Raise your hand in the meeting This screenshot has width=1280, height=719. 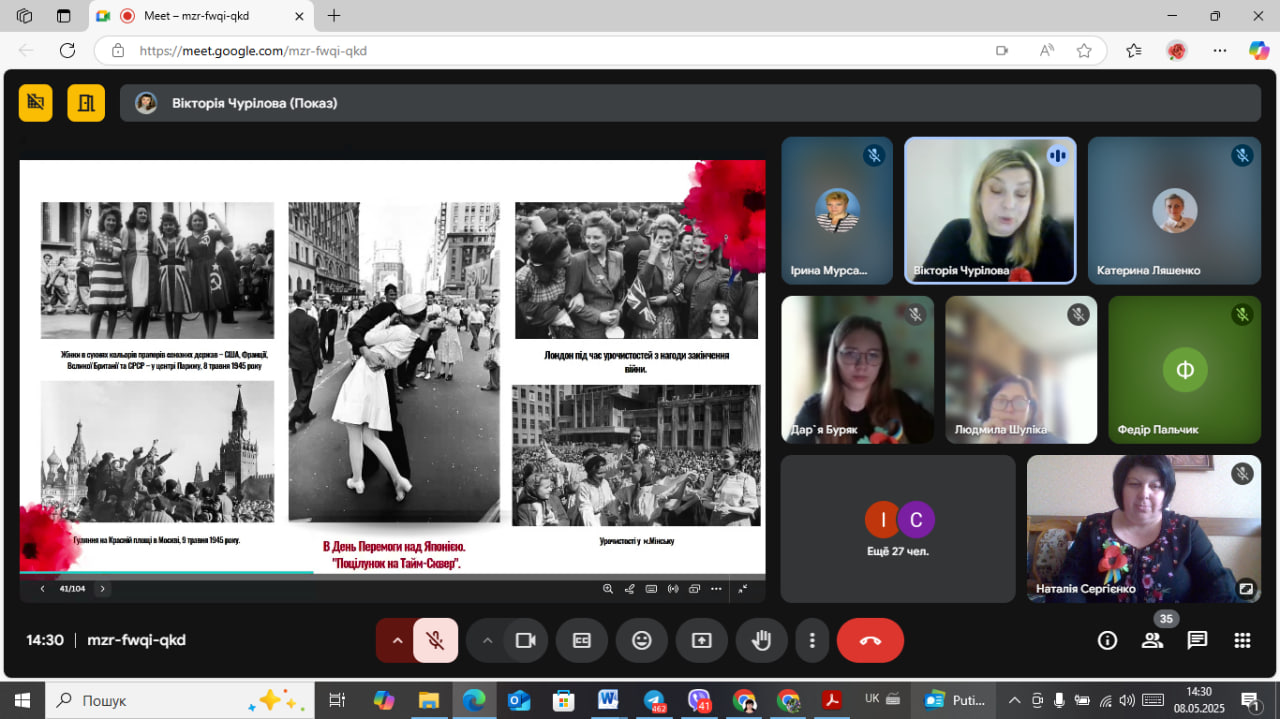(x=762, y=641)
